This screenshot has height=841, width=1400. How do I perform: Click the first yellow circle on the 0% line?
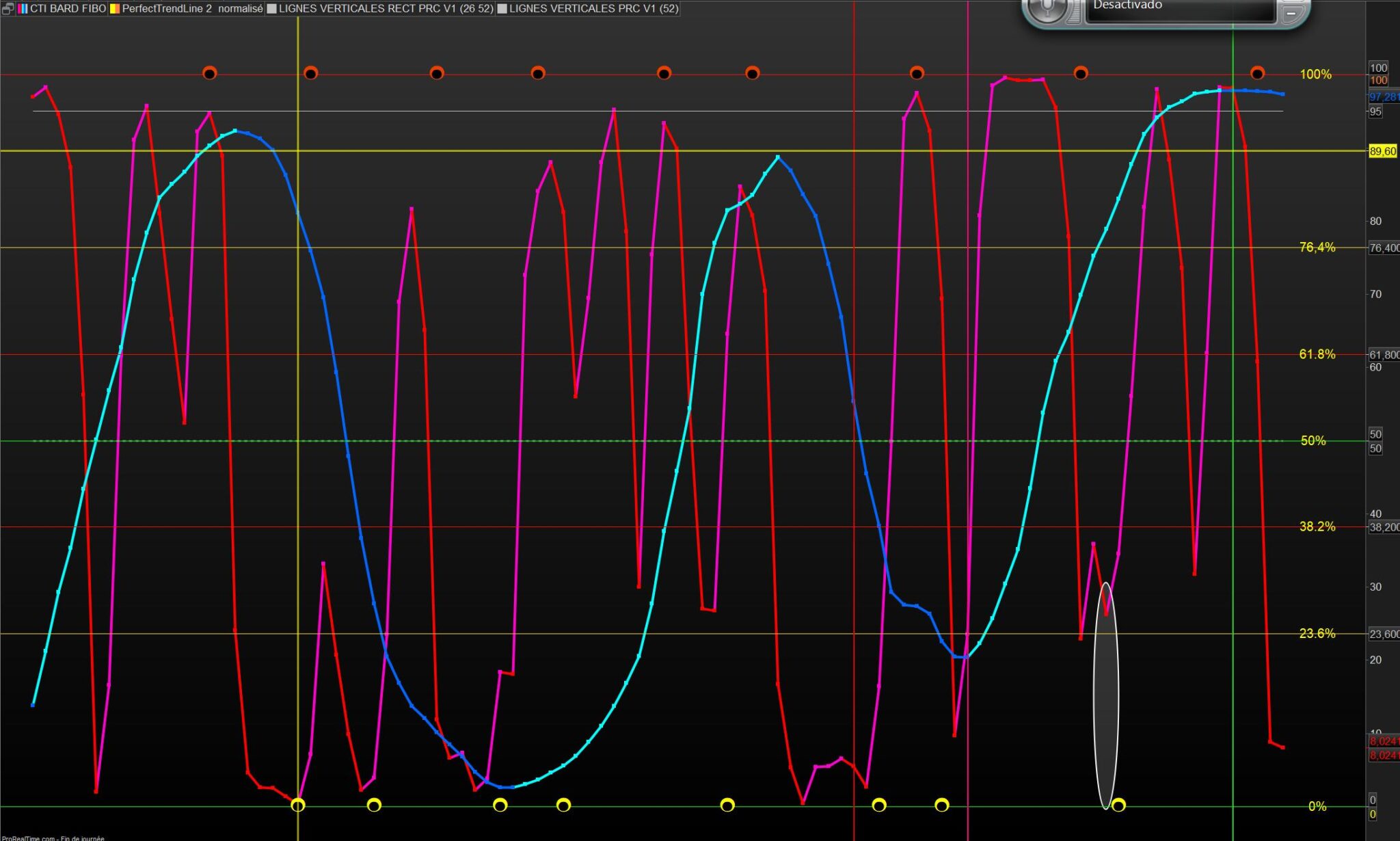pyautogui.click(x=298, y=805)
